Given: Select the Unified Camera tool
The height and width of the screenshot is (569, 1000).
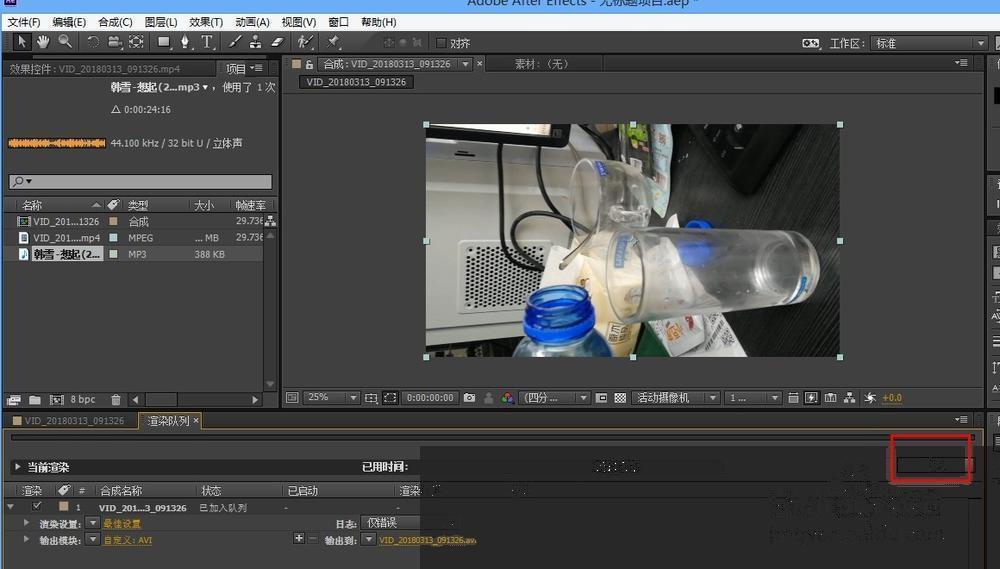Looking at the screenshot, I should [x=115, y=42].
